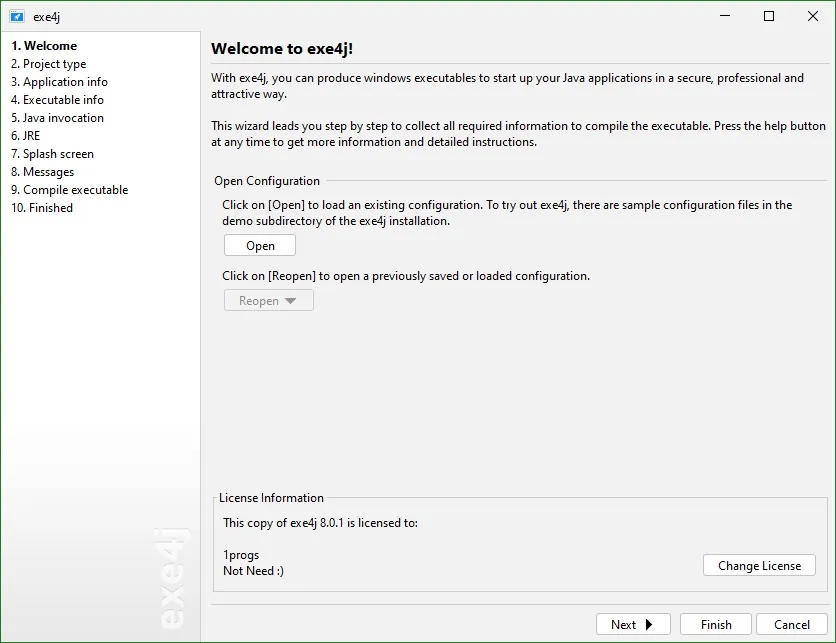Close the exe4j window
Viewport: 836px width, 643px height.
(813, 16)
